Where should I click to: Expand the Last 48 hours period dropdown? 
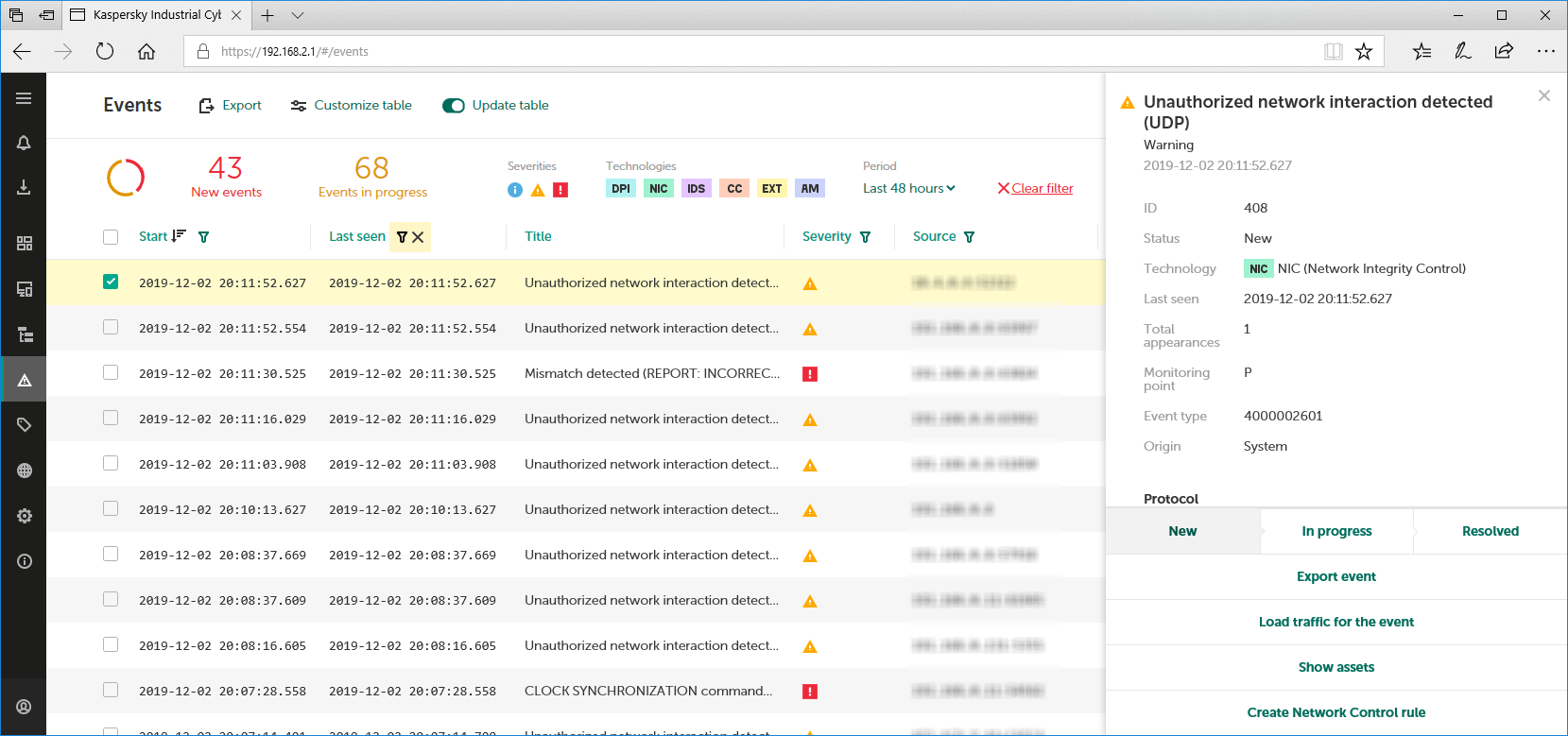[908, 188]
